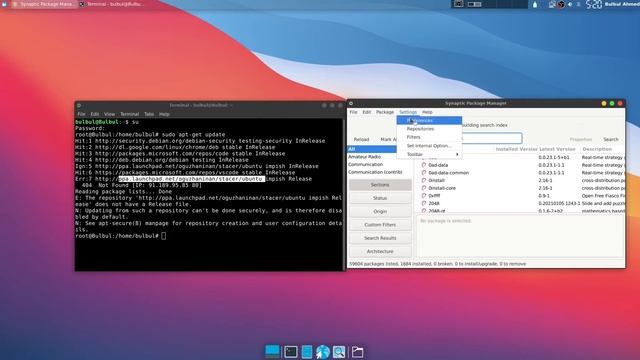
Task: Click the Status filter button
Action: click(380, 198)
